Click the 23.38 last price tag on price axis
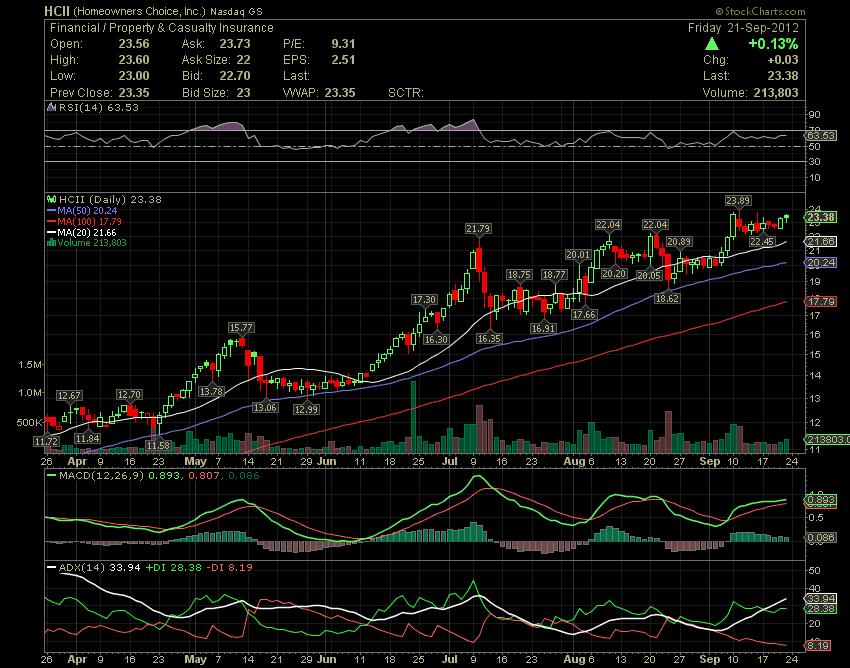 click(821, 217)
